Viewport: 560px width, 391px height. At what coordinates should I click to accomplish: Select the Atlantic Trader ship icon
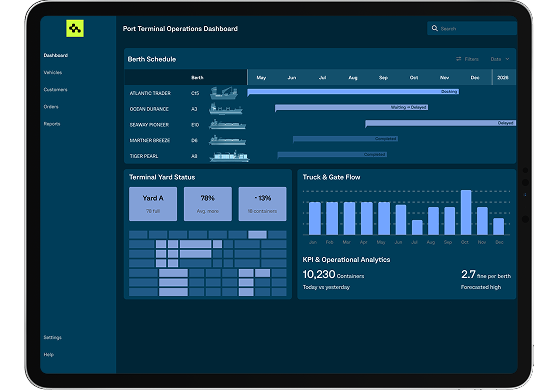224,93
